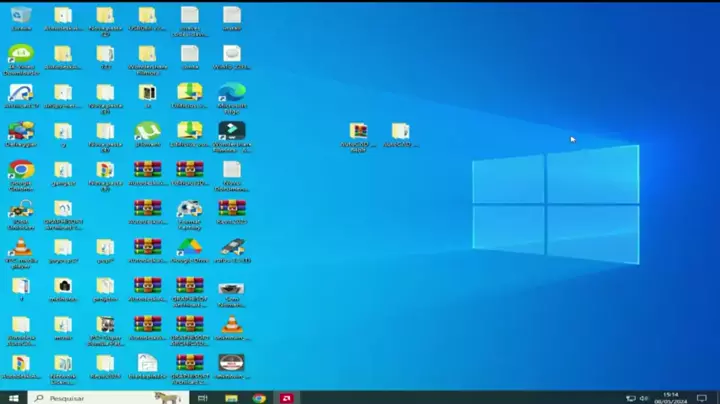Open the uTorrent desktop shortcut

click(147, 131)
